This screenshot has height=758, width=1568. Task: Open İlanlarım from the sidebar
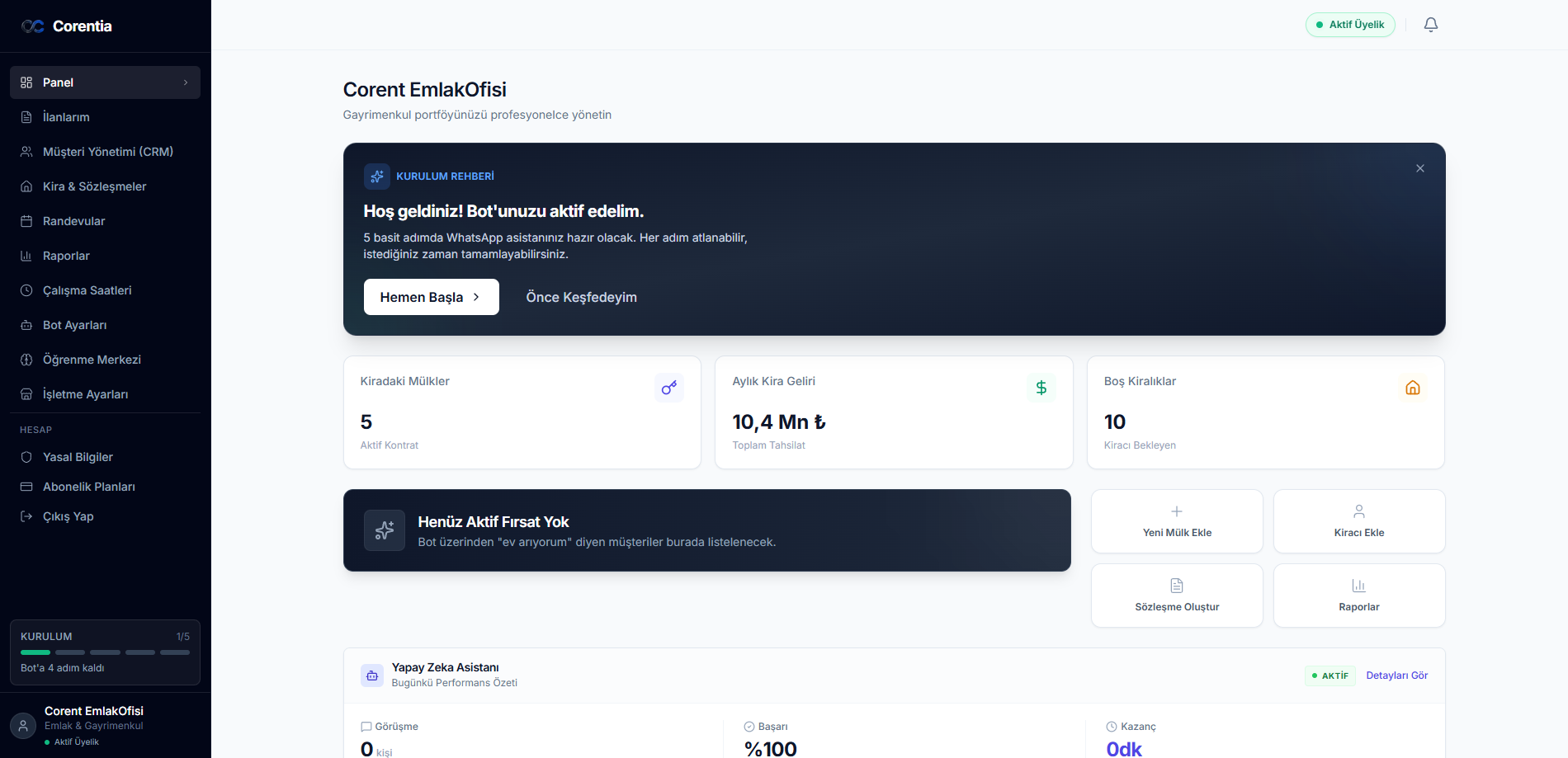(66, 117)
